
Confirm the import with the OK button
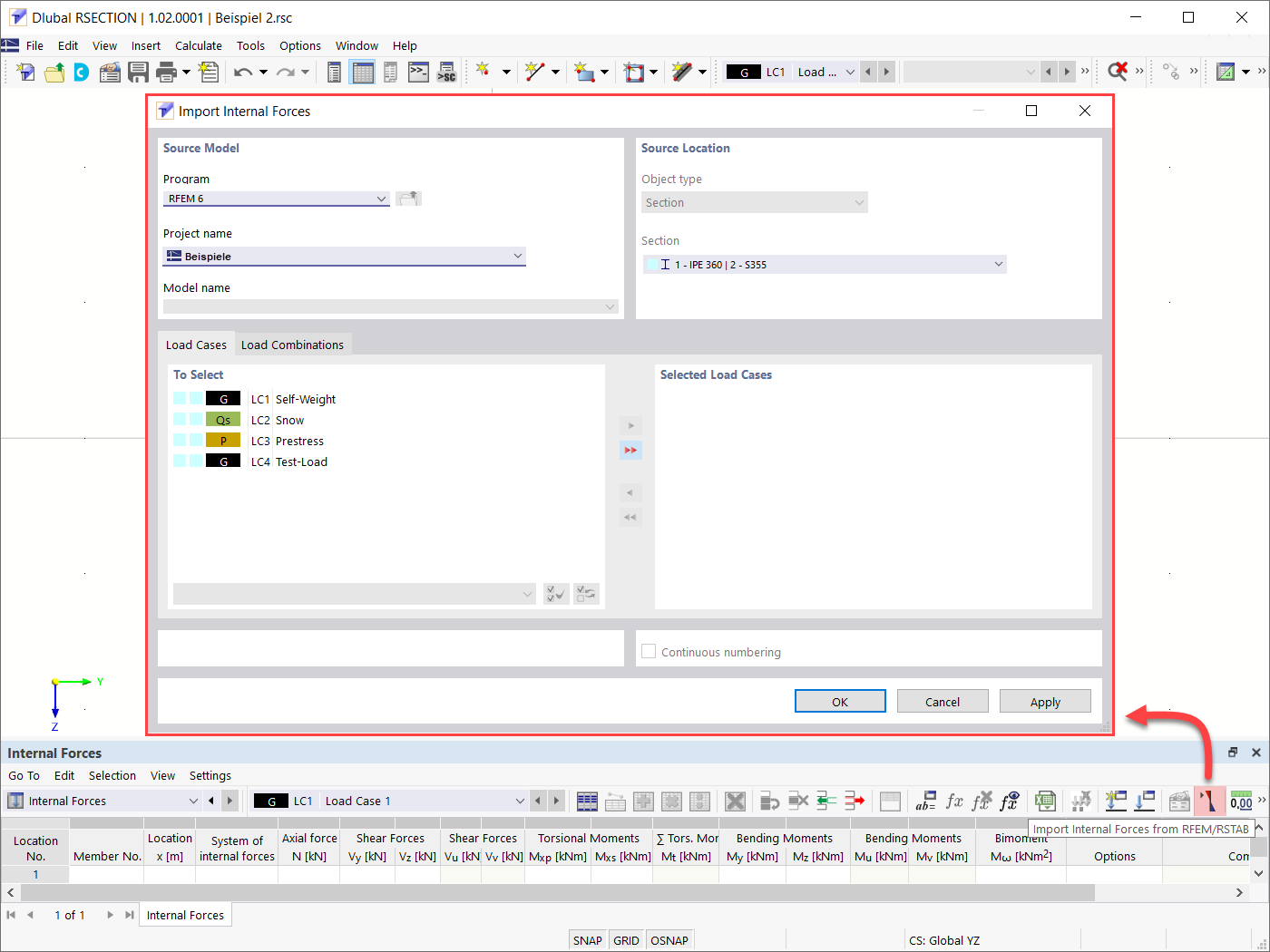(839, 701)
